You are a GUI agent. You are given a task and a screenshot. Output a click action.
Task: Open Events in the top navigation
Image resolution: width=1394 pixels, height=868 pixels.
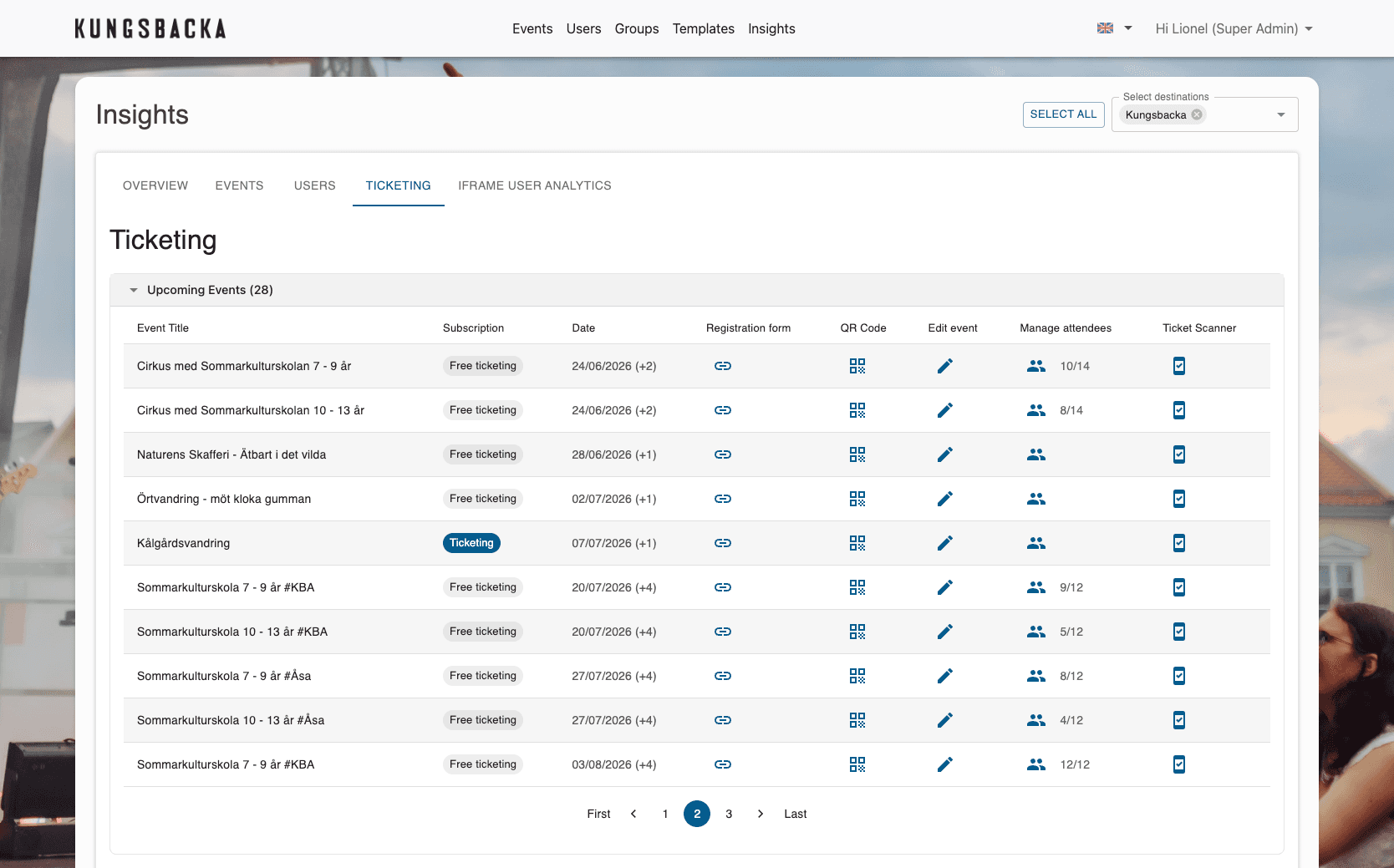pos(532,28)
